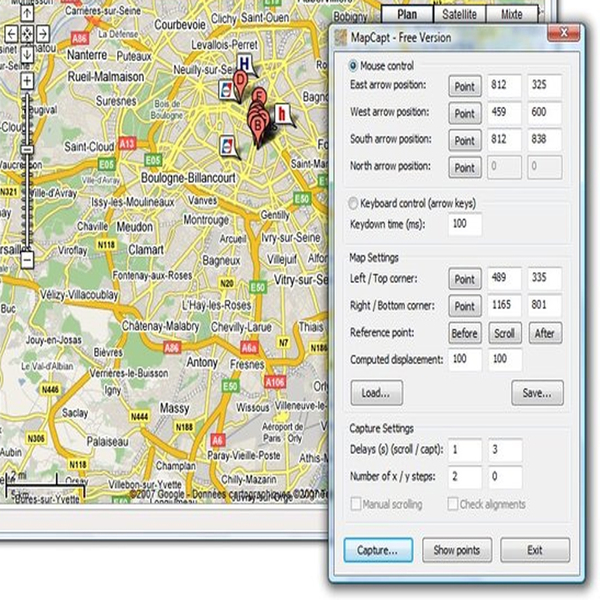The image size is (600, 600).
Task: Click Point button for South arrow position
Action: pos(465,141)
